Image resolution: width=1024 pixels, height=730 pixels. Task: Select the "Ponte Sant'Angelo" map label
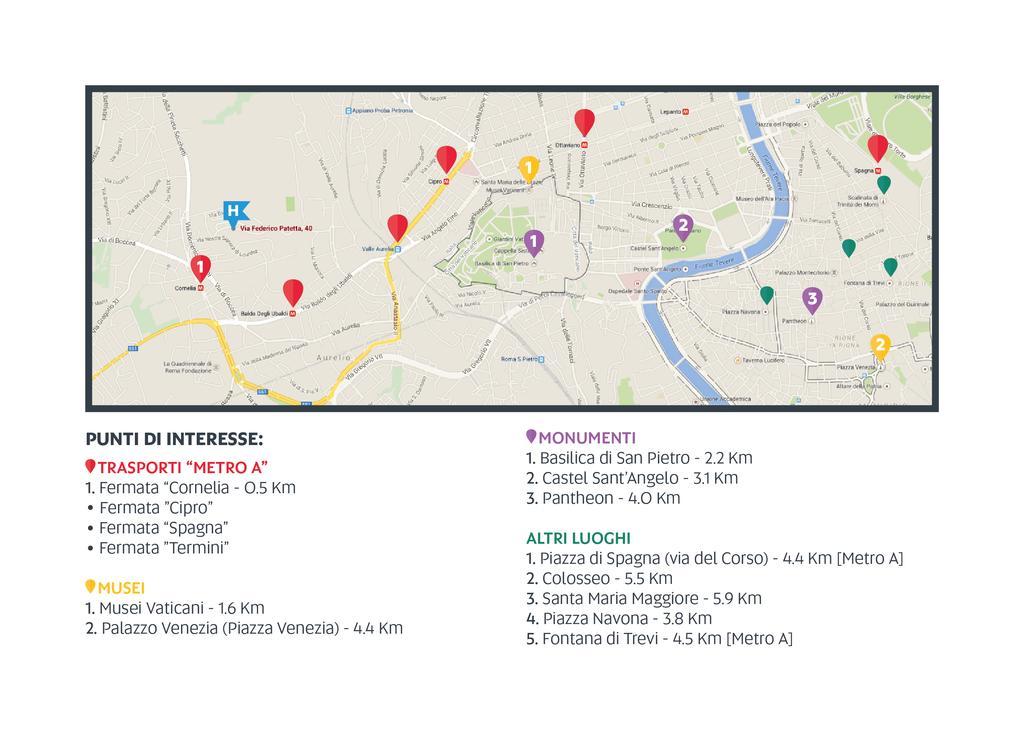click(657, 269)
